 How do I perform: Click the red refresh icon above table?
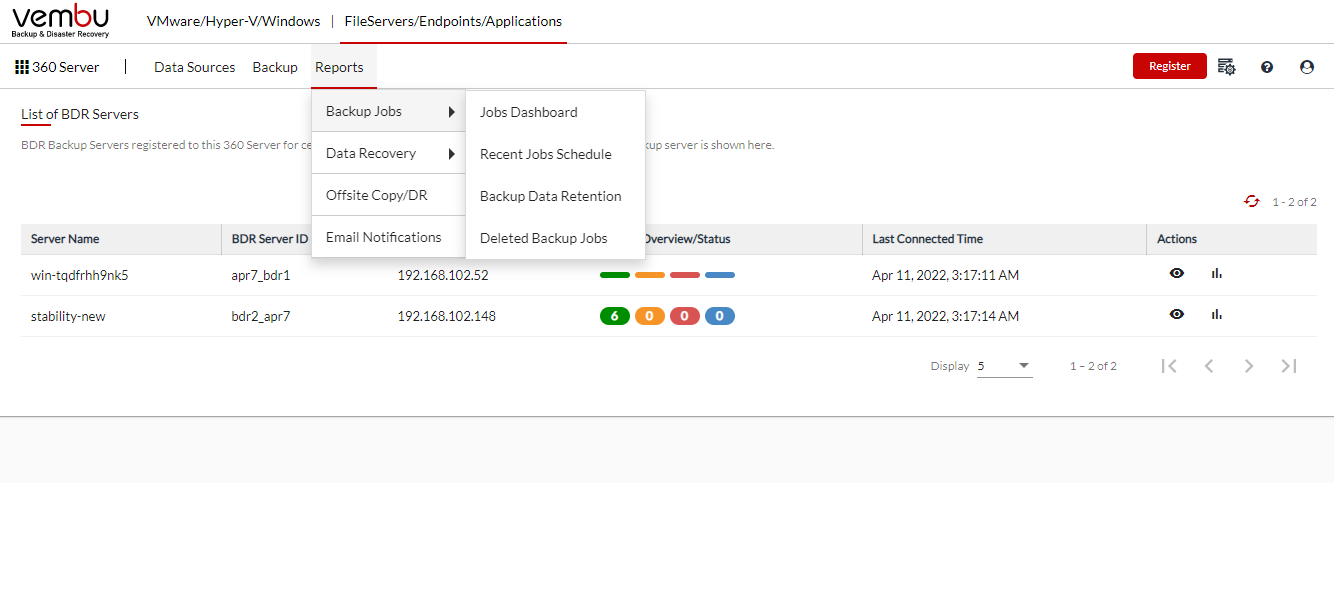pos(1252,201)
